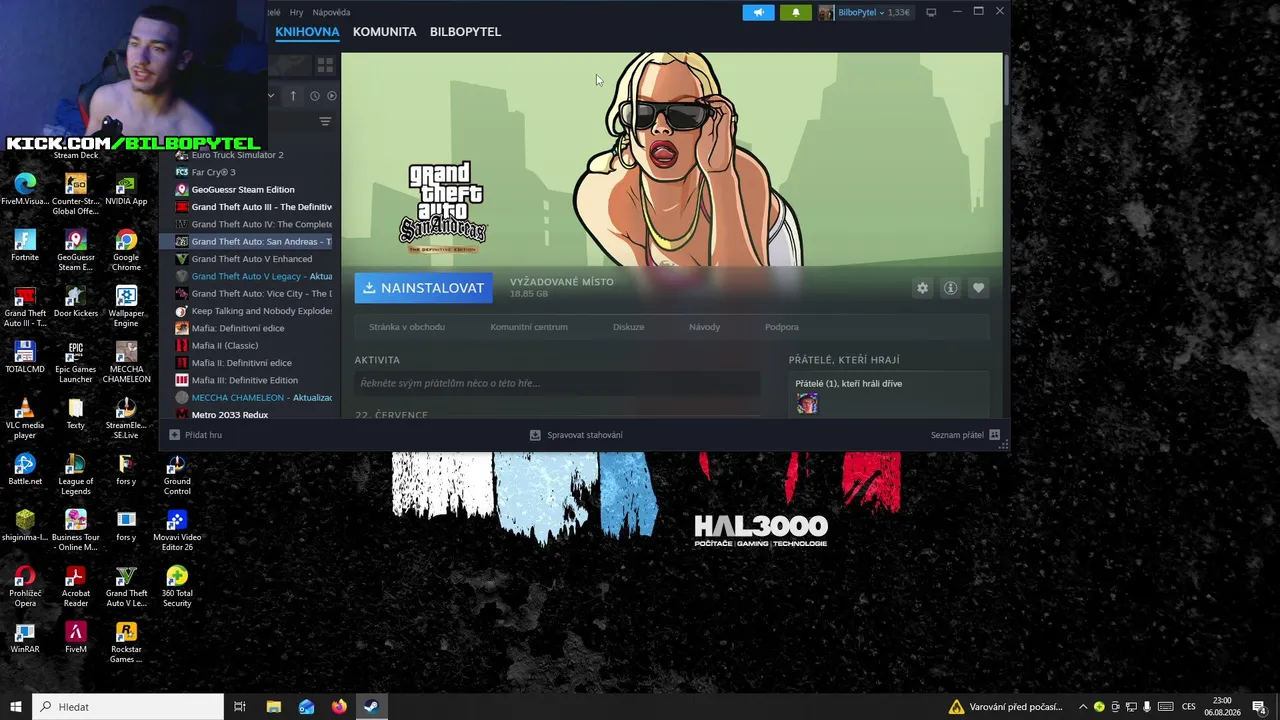Open WinRAR desktop shortcut
1280x720 pixels.
[25, 637]
